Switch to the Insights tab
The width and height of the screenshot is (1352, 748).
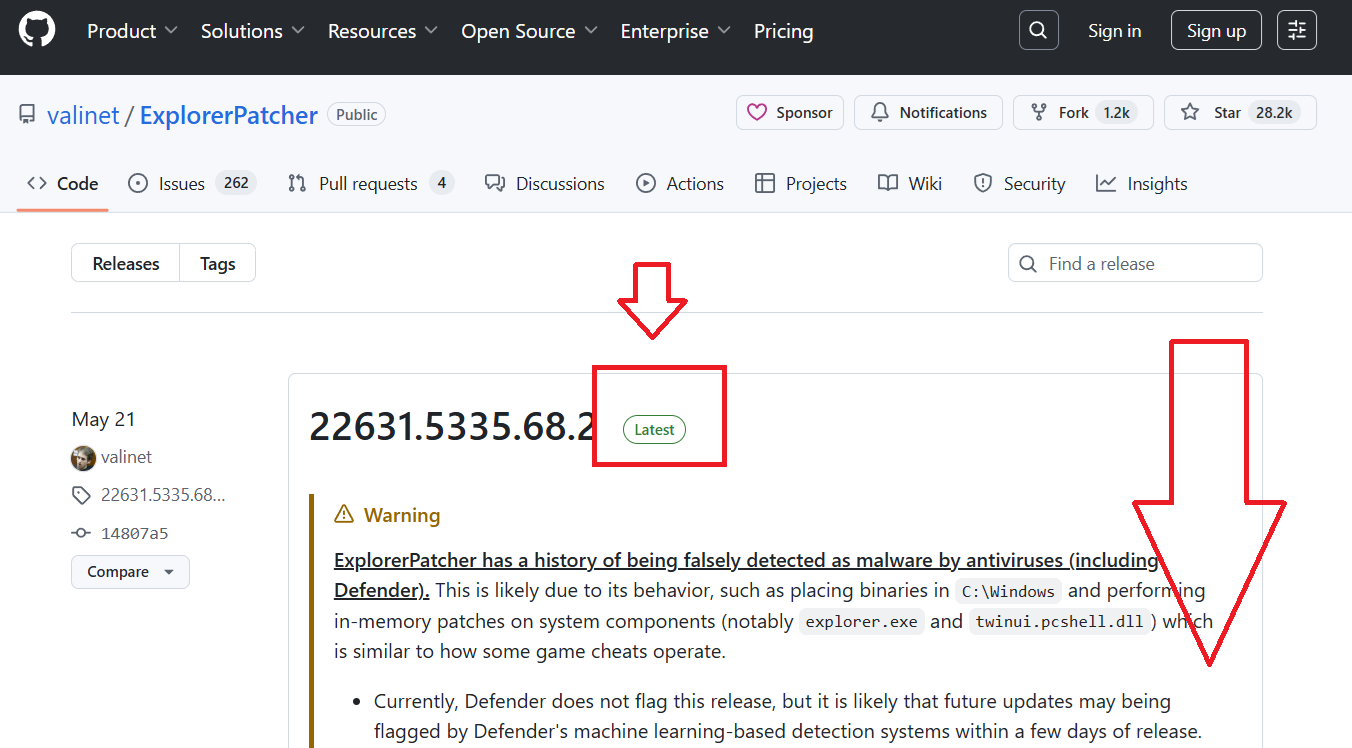(x=1142, y=184)
